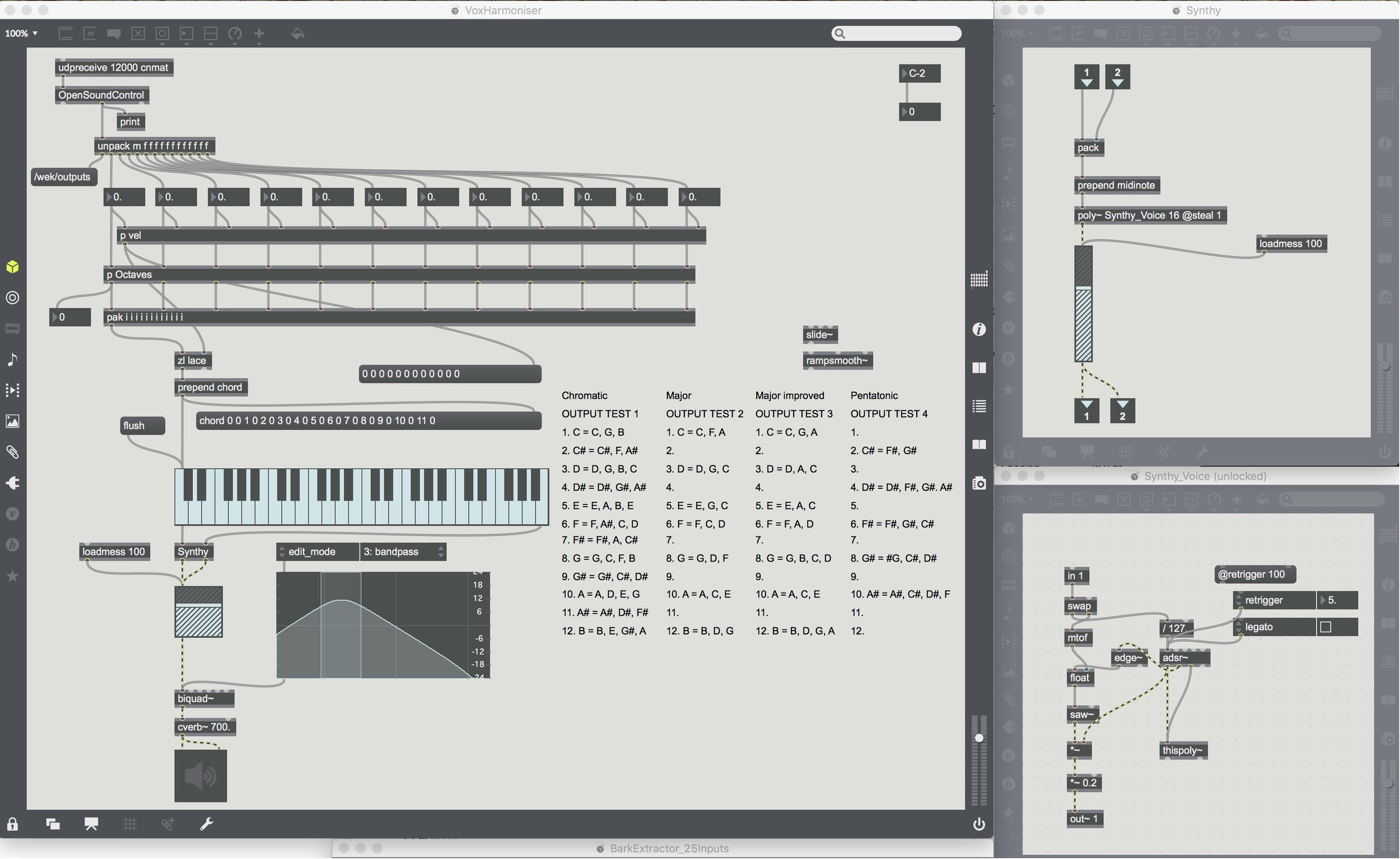This screenshot has height=859, width=1400.
Task: Open the retrigger attribute menu in Synthy_Voice
Action: [1275, 600]
